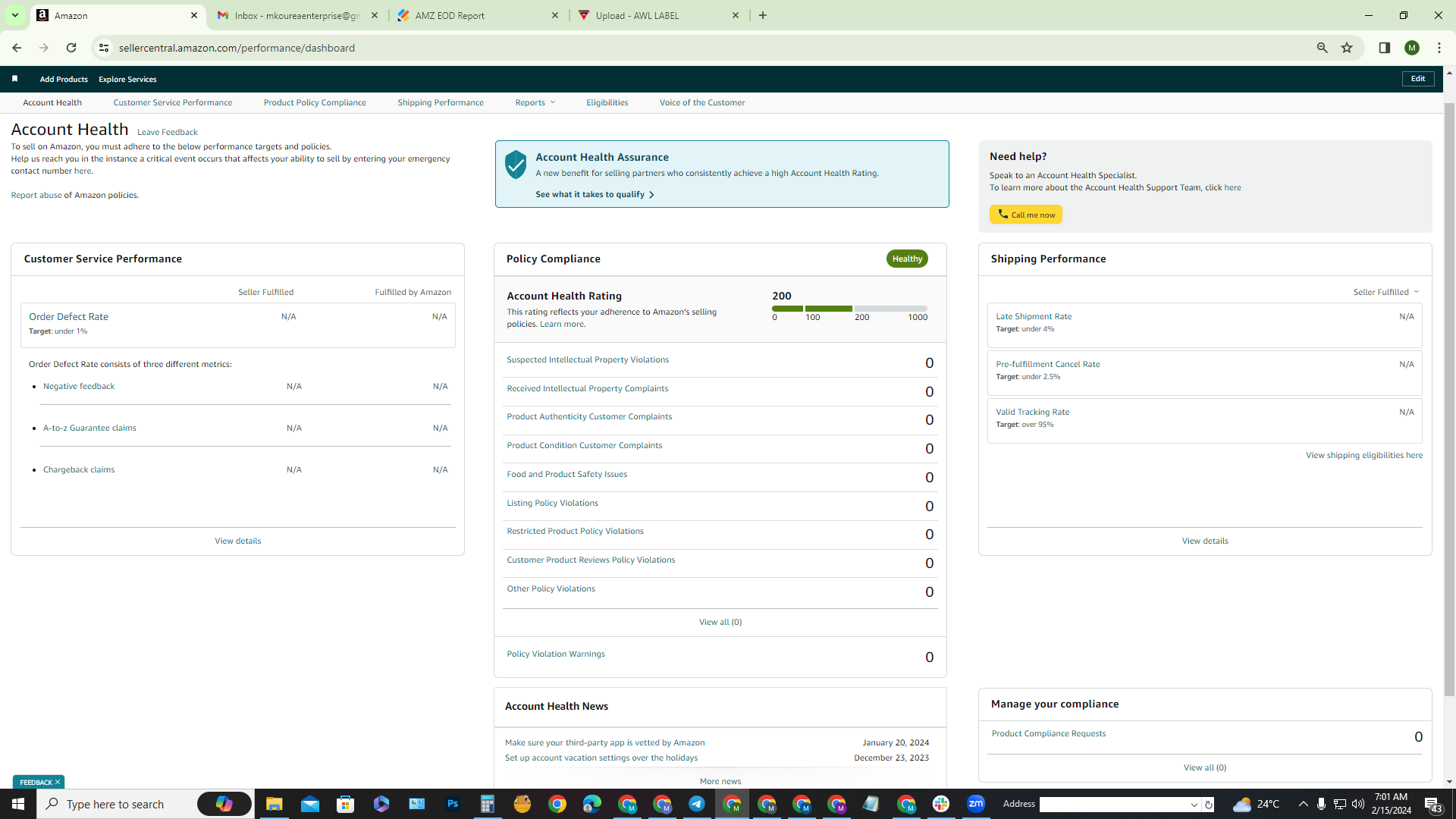
Task: Bookmark this page with star icon
Action: coord(1347,48)
